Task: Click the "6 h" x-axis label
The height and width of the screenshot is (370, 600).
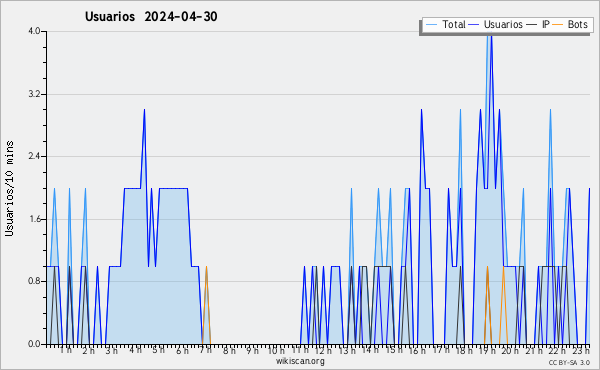Action: pyautogui.click(x=182, y=350)
